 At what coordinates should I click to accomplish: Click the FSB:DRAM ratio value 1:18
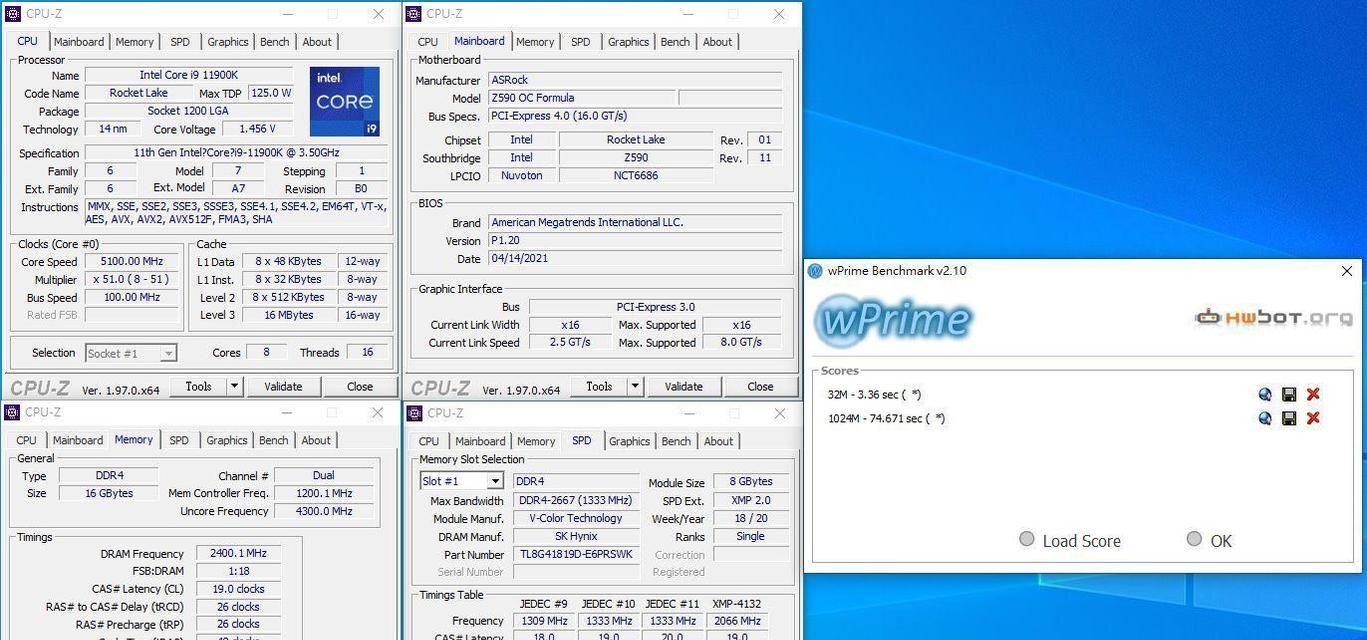(x=239, y=571)
